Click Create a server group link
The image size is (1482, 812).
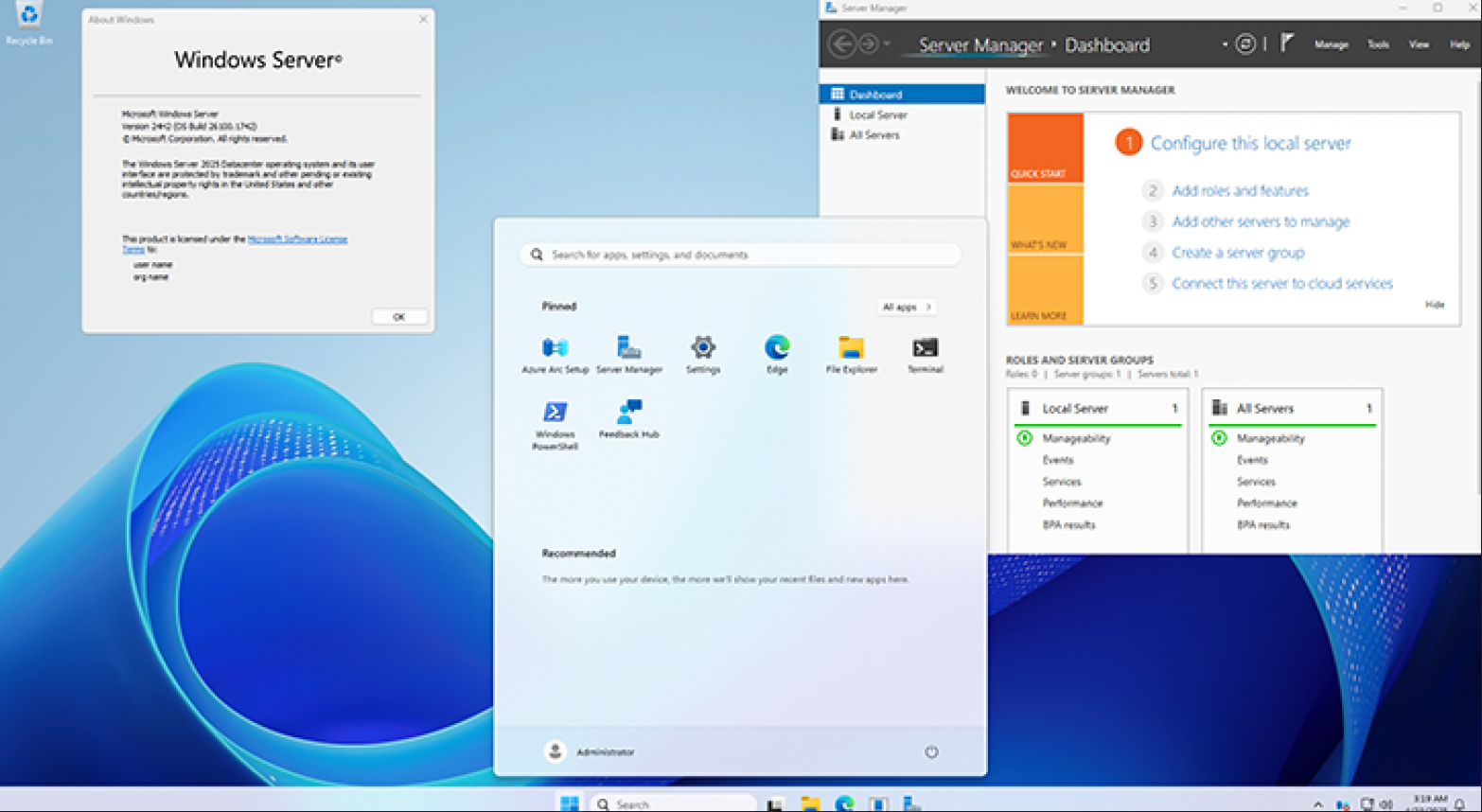pyautogui.click(x=1238, y=253)
